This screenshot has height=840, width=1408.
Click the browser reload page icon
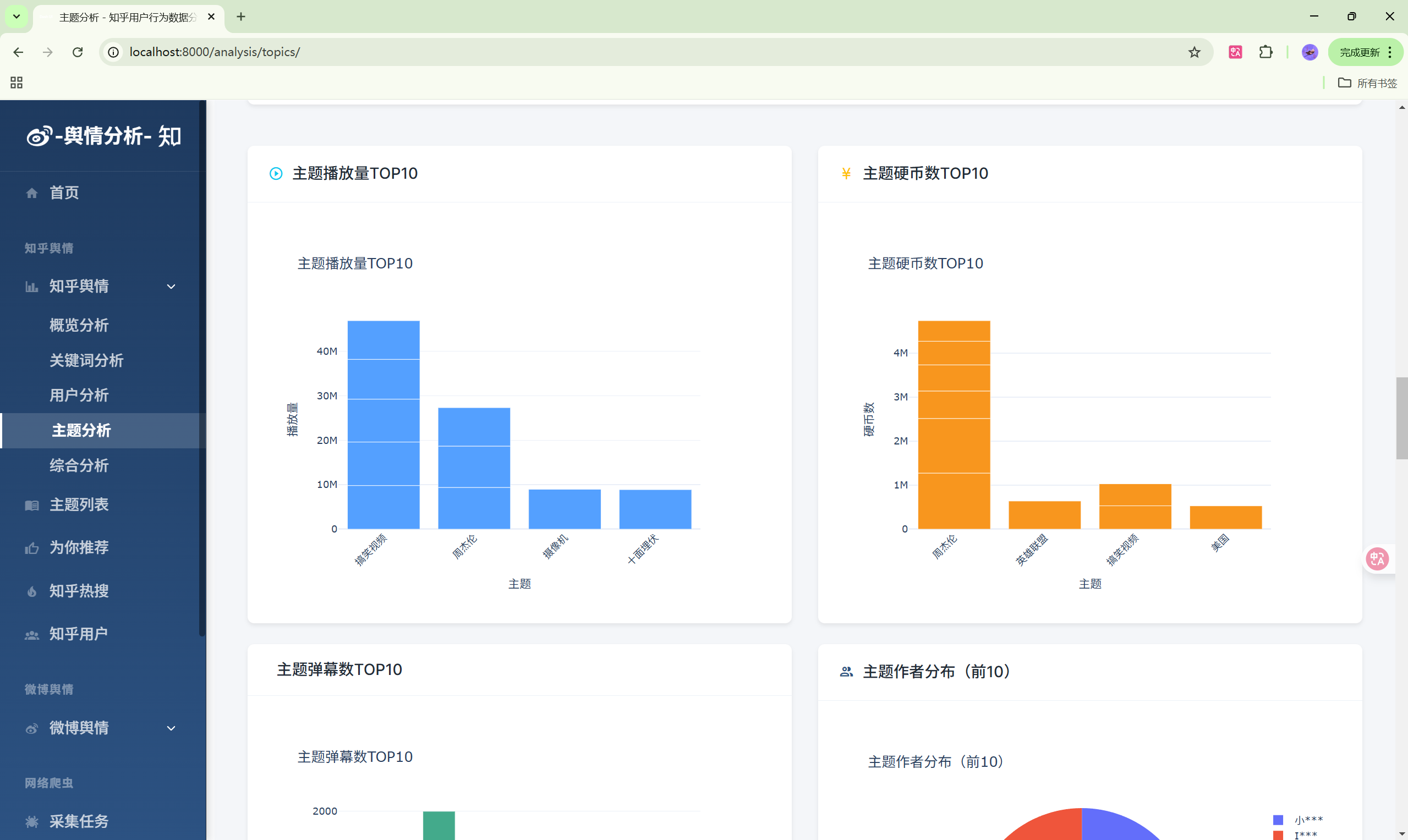pos(78,52)
